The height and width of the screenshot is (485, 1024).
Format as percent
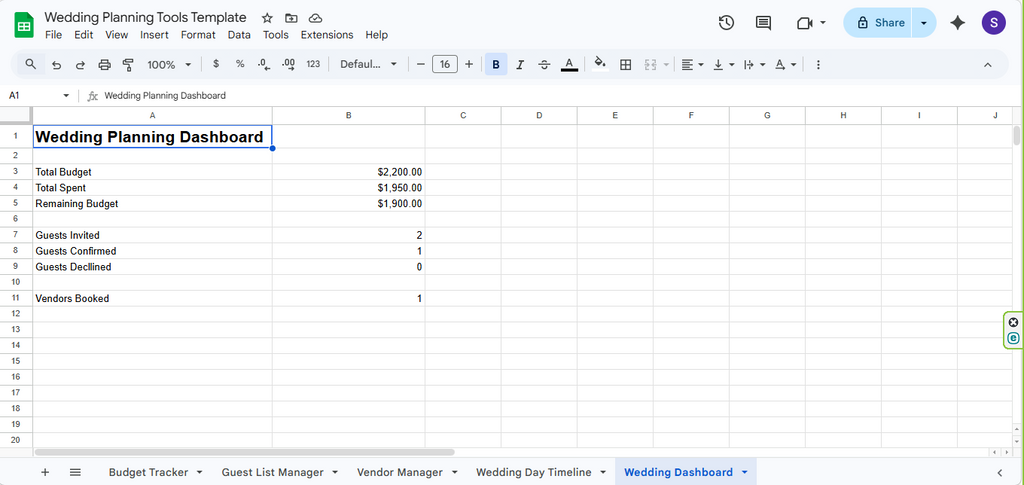pyautogui.click(x=240, y=64)
